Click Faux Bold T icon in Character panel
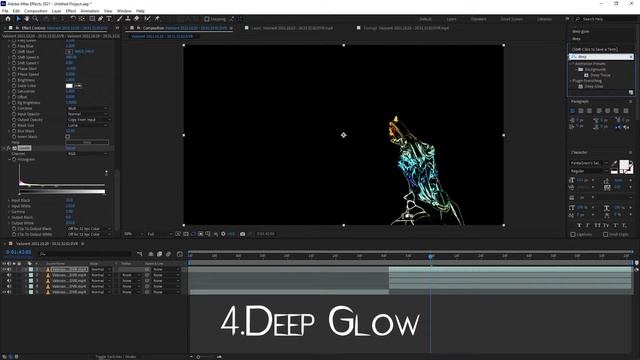This screenshot has height=360, width=640. click(579, 225)
